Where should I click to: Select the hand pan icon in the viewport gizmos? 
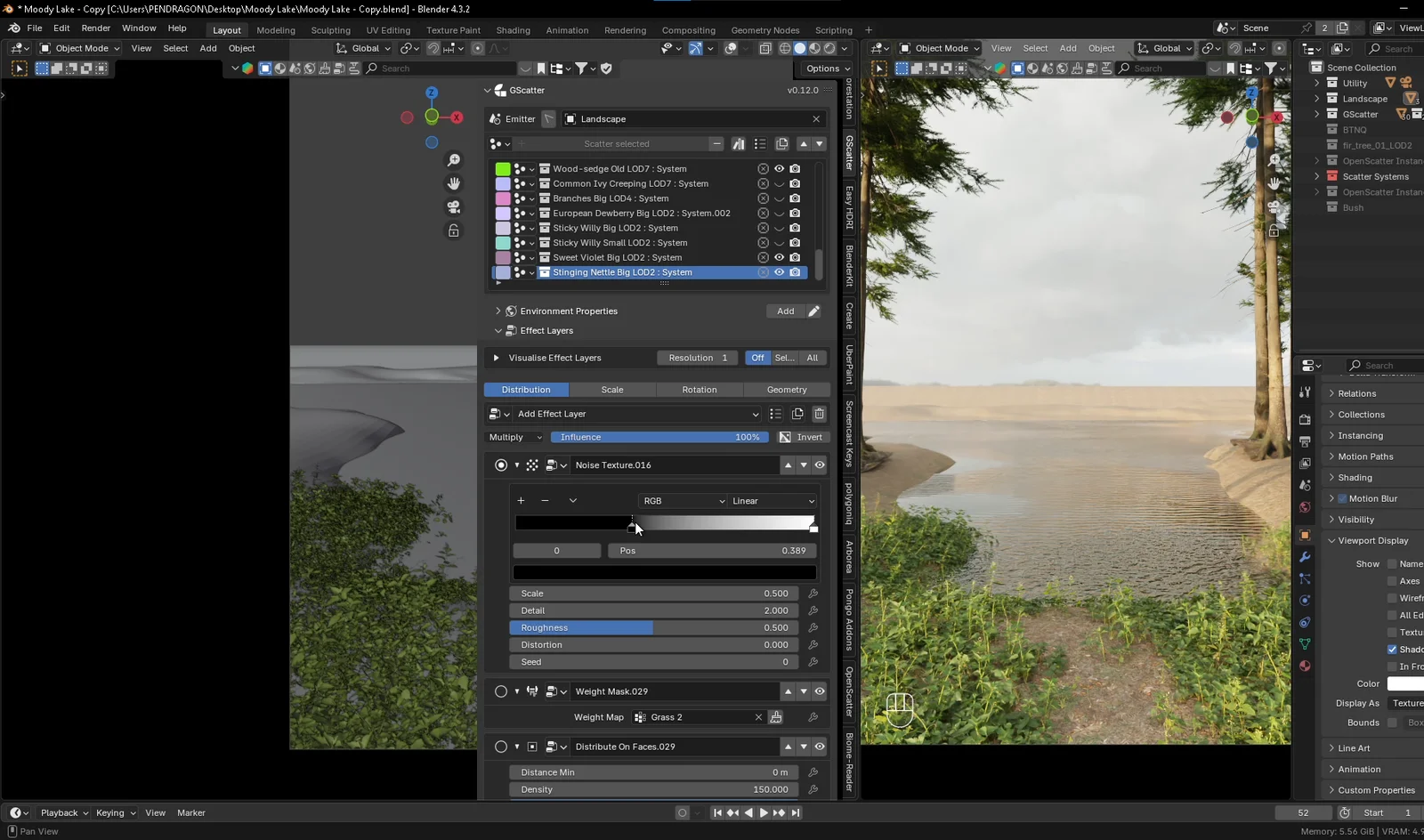pos(454,183)
